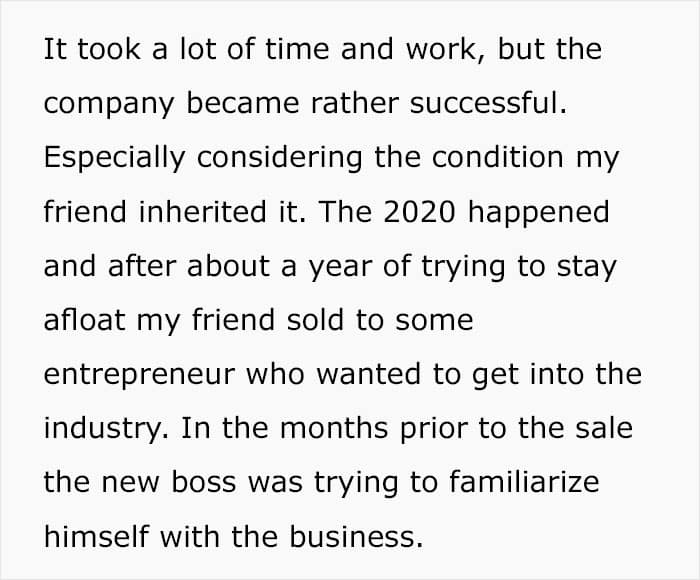Click the word 'Especially' starting the third line
The image size is (700, 580).
114,159
